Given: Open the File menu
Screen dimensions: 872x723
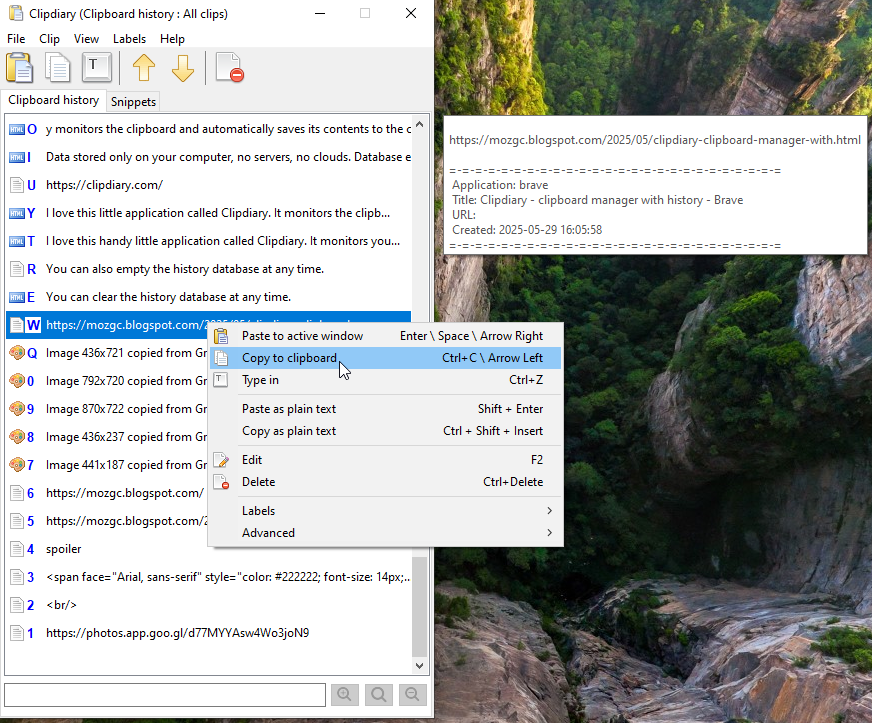Looking at the screenshot, I should click(x=16, y=39).
